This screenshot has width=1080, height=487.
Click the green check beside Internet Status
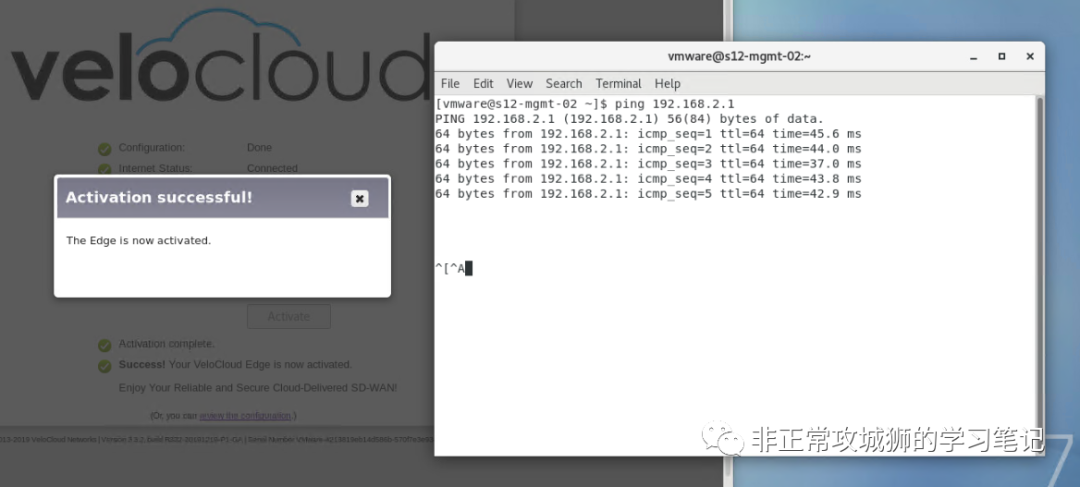pyautogui.click(x=105, y=169)
